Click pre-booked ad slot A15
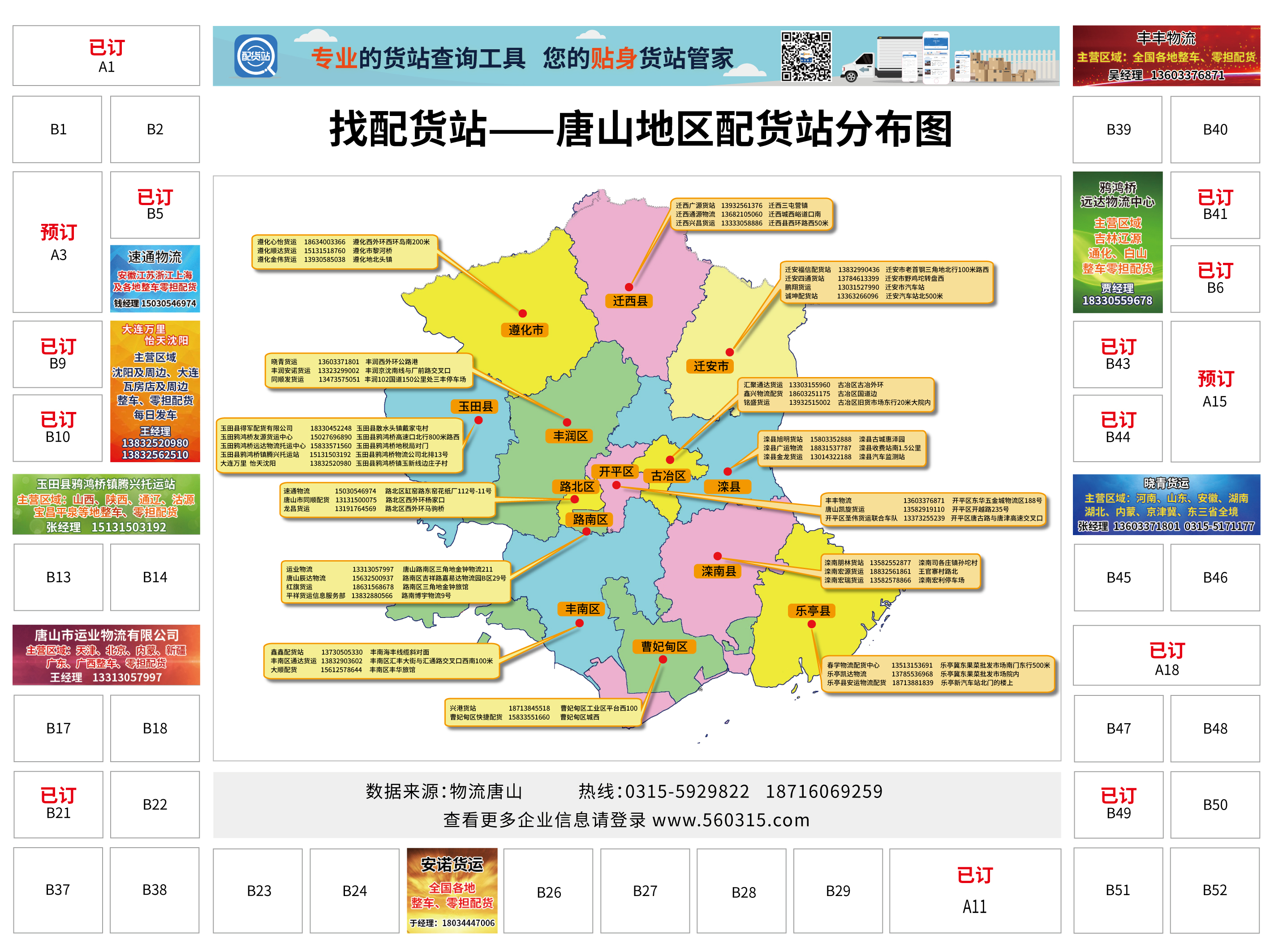The width and height of the screenshot is (1270, 952). point(1215,391)
